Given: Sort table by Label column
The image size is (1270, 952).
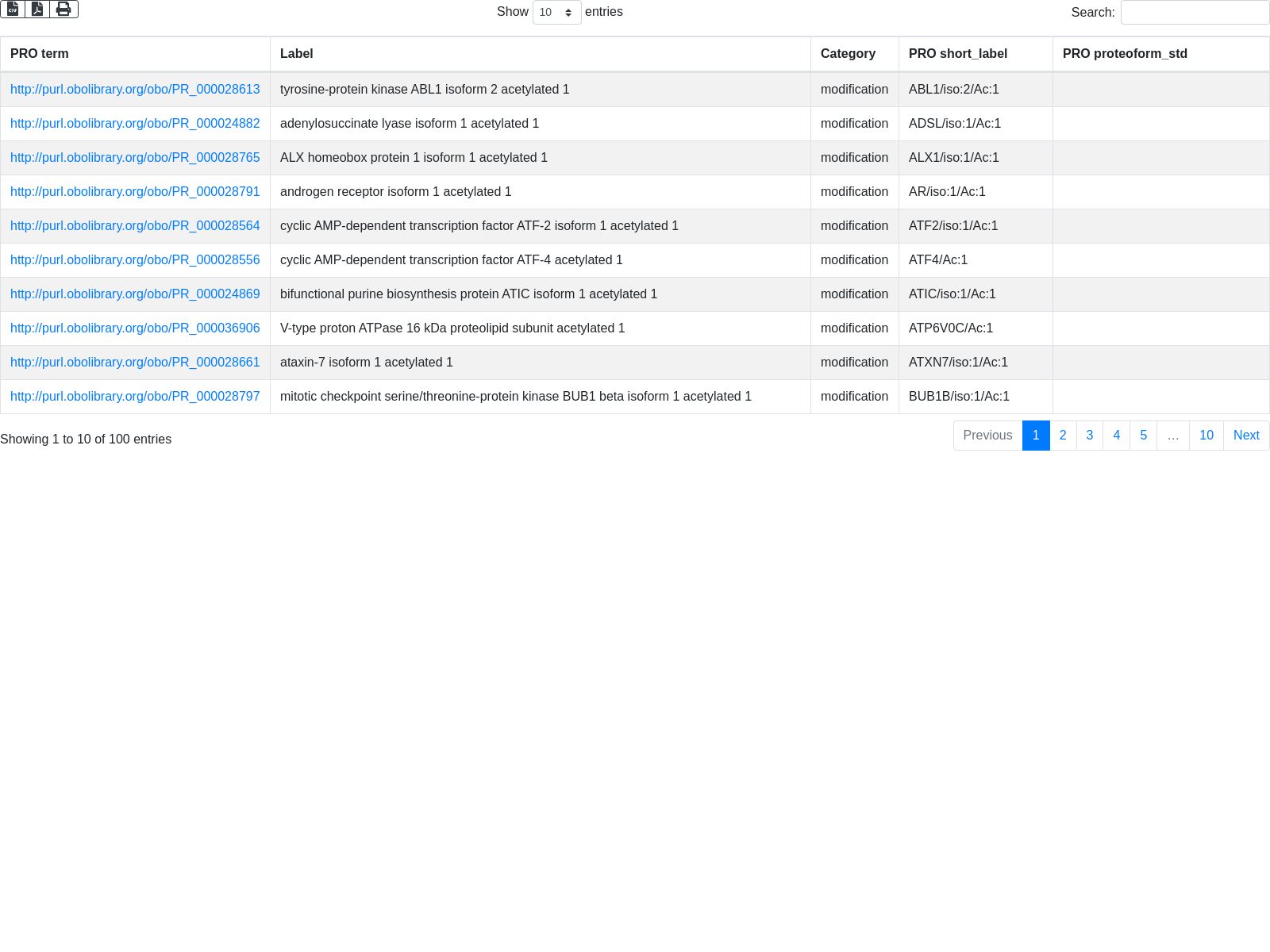Looking at the screenshot, I should 540,54.
